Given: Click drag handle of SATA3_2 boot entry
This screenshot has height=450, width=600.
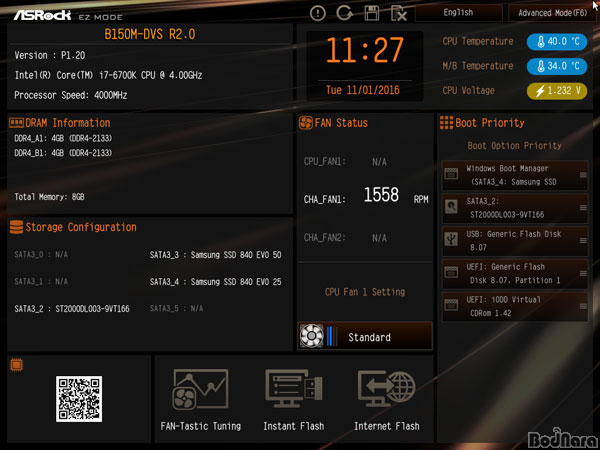Looking at the screenshot, I should (x=583, y=208).
